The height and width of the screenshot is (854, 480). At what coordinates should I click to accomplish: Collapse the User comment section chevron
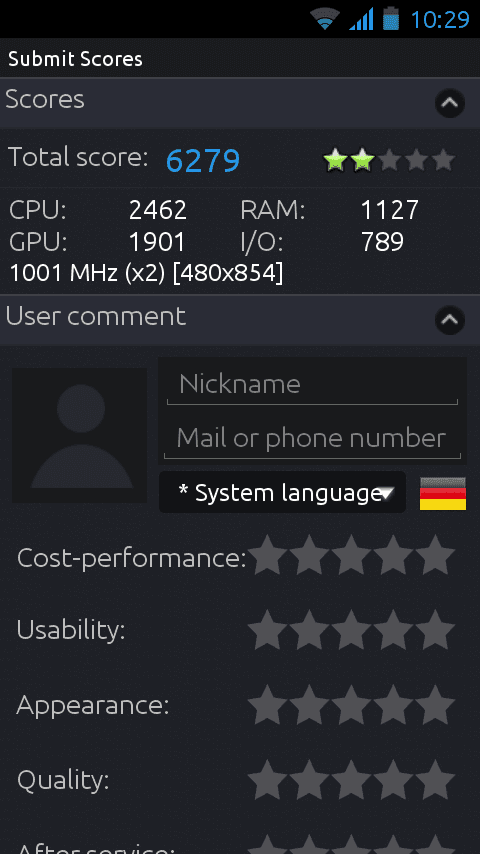pyautogui.click(x=449, y=319)
